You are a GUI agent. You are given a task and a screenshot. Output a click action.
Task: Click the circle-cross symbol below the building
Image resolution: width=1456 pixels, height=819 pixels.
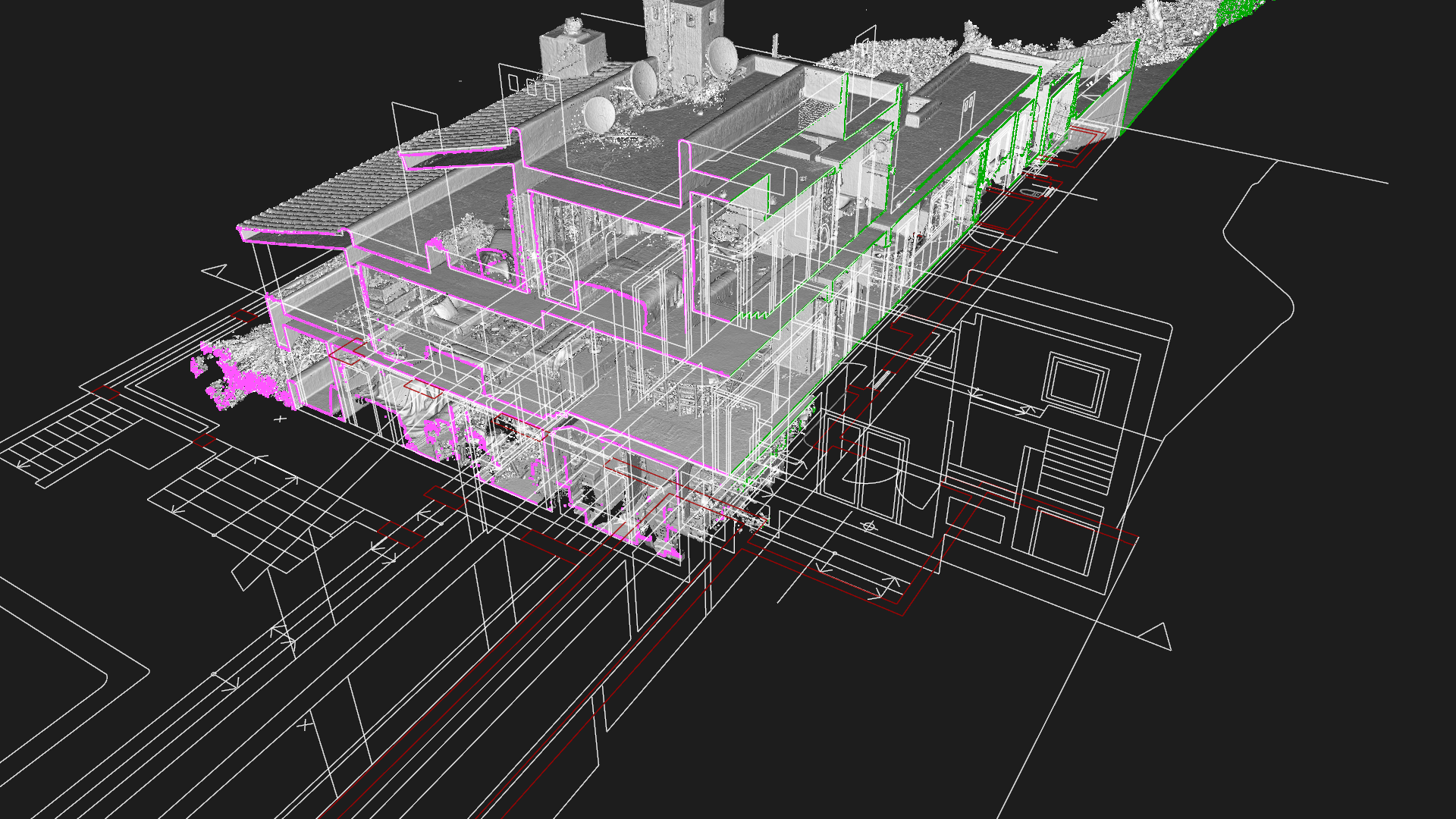pyautogui.click(x=869, y=526)
